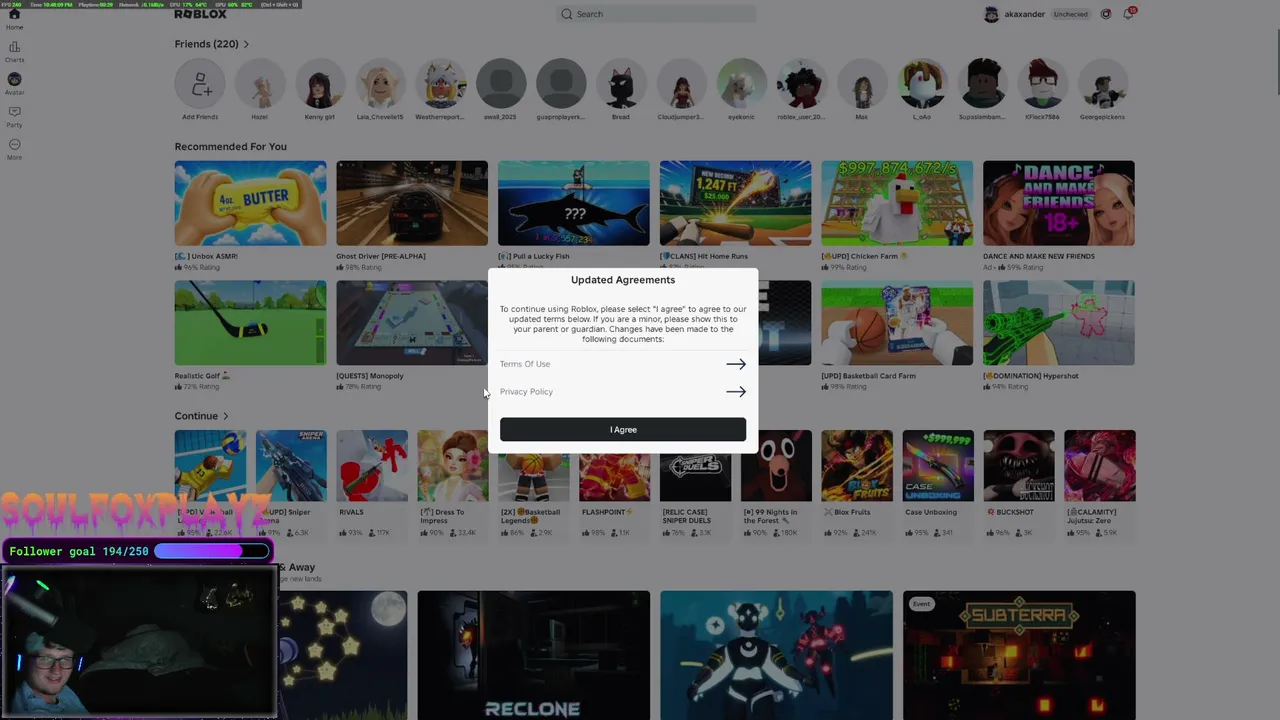Image resolution: width=1280 pixels, height=720 pixels.
Task: Expand the Continue section
Action: (202, 416)
